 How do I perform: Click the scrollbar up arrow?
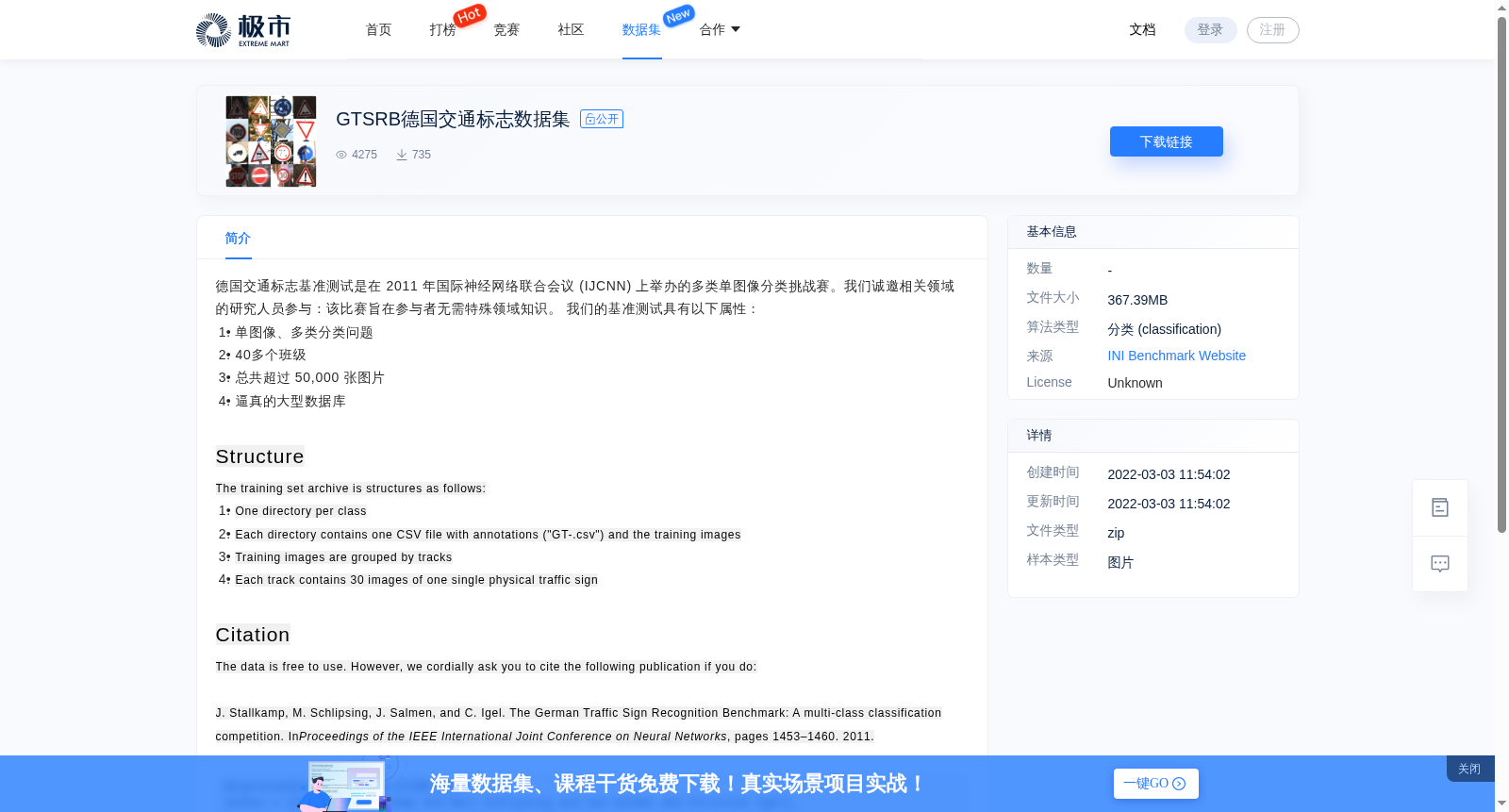(1501, 8)
